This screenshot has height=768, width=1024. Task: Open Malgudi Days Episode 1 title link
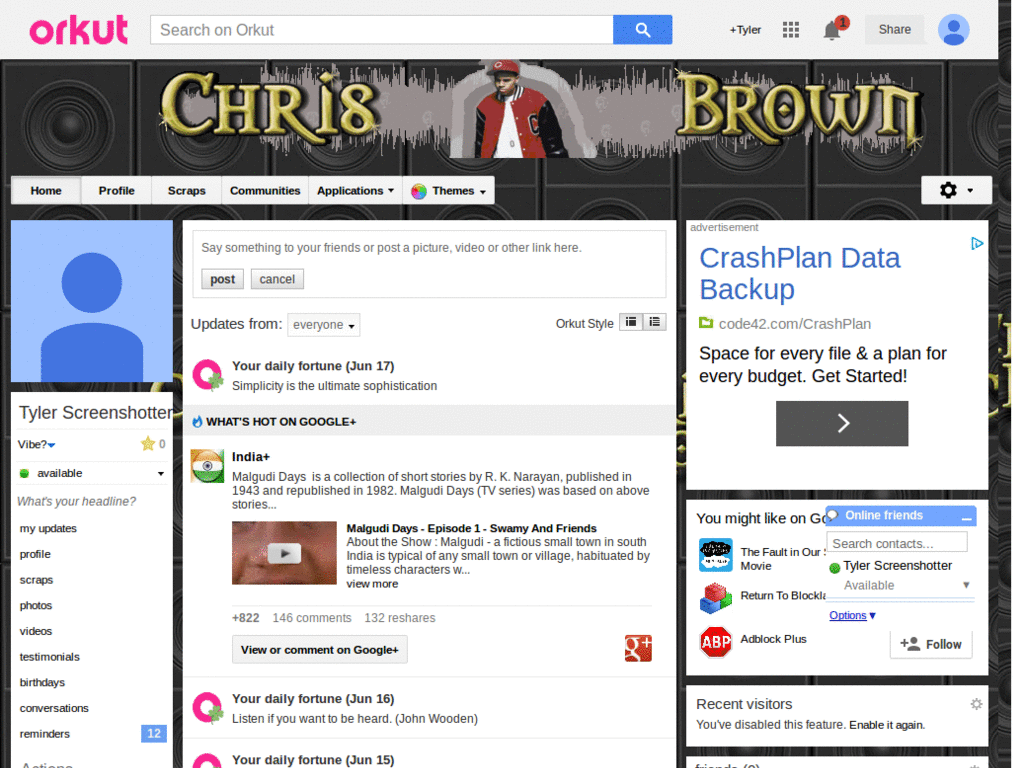click(x=472, y=528)
